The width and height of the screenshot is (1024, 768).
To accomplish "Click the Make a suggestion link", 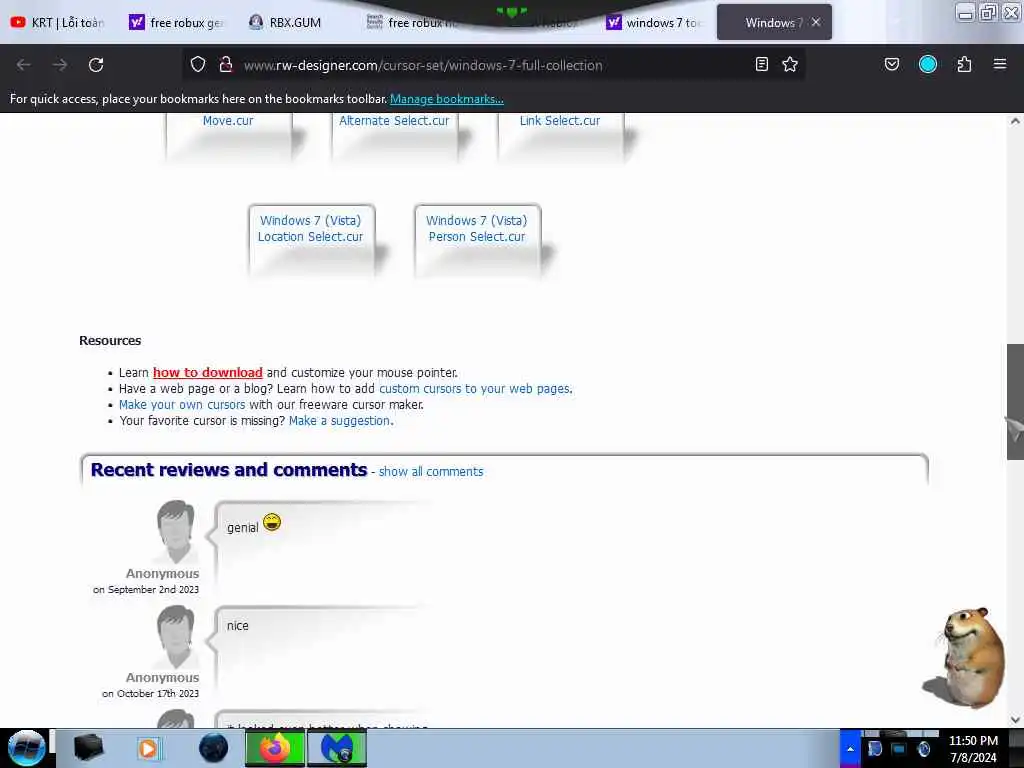I will pyautogui.click(x=339, y=421).
